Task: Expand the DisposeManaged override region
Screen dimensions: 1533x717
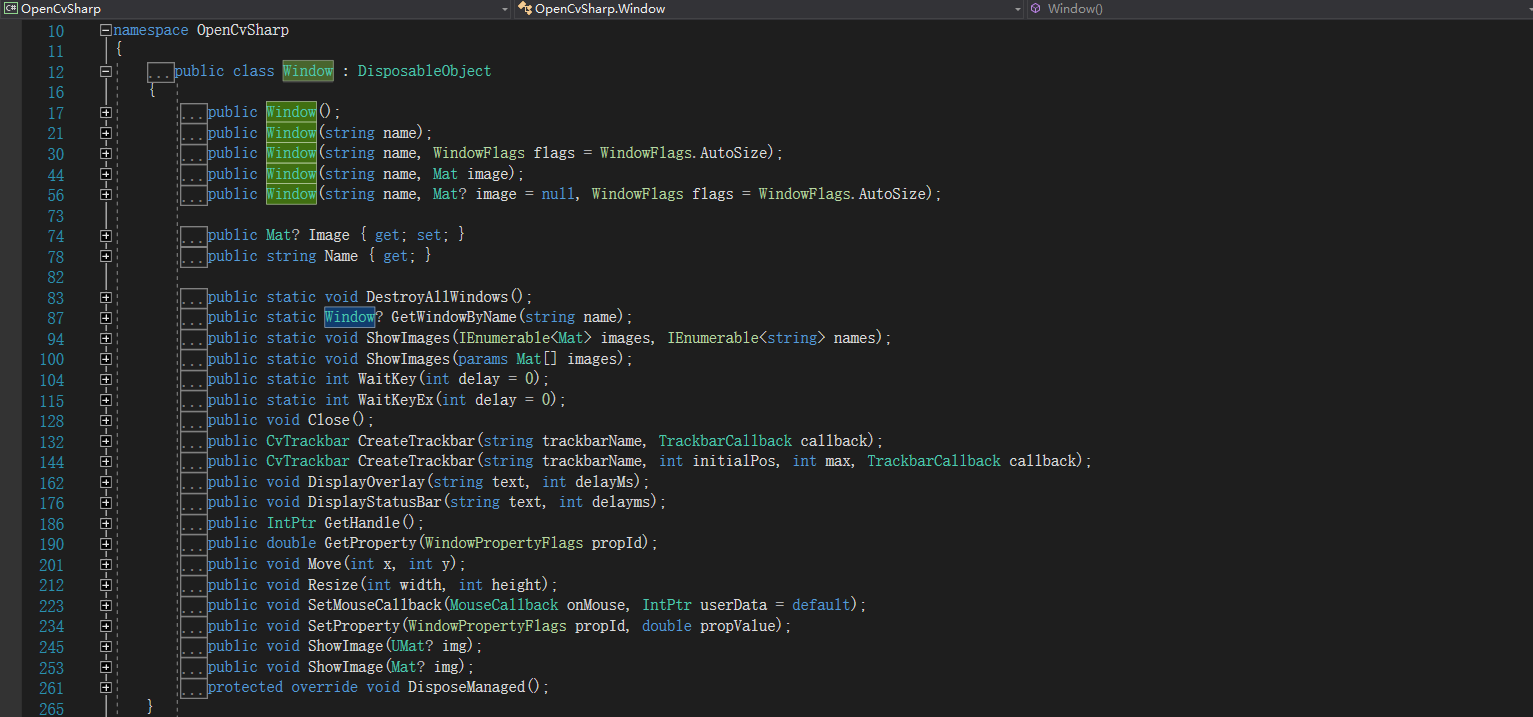Action: pyautogui.click(x=106, y=687)
